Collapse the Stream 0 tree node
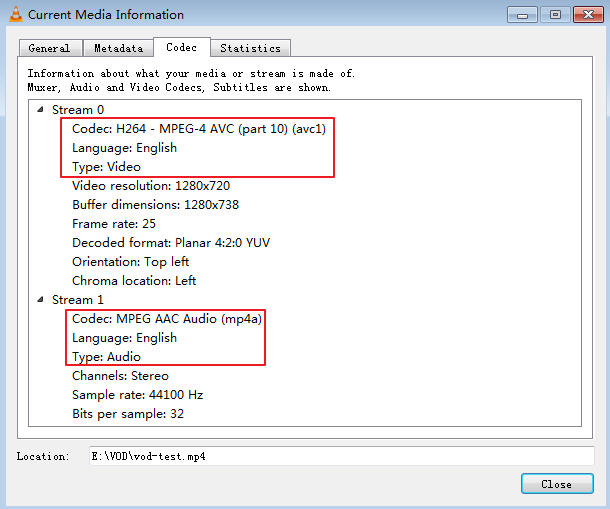The image size is (610, 509). pos(40,110)
